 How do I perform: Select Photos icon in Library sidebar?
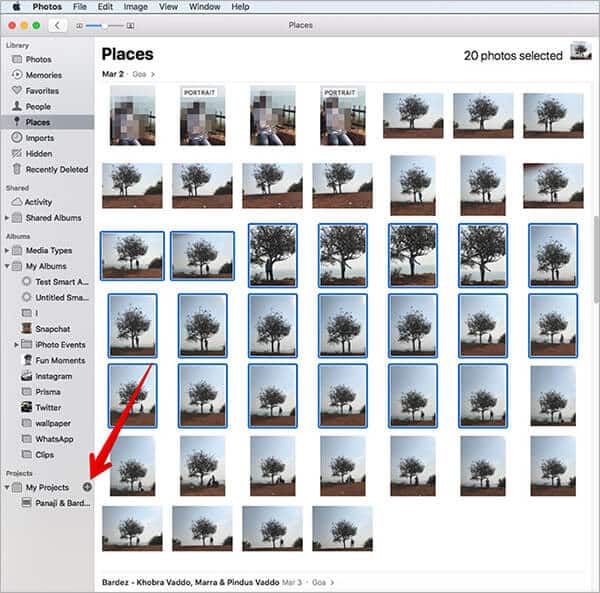coord(16,59)
